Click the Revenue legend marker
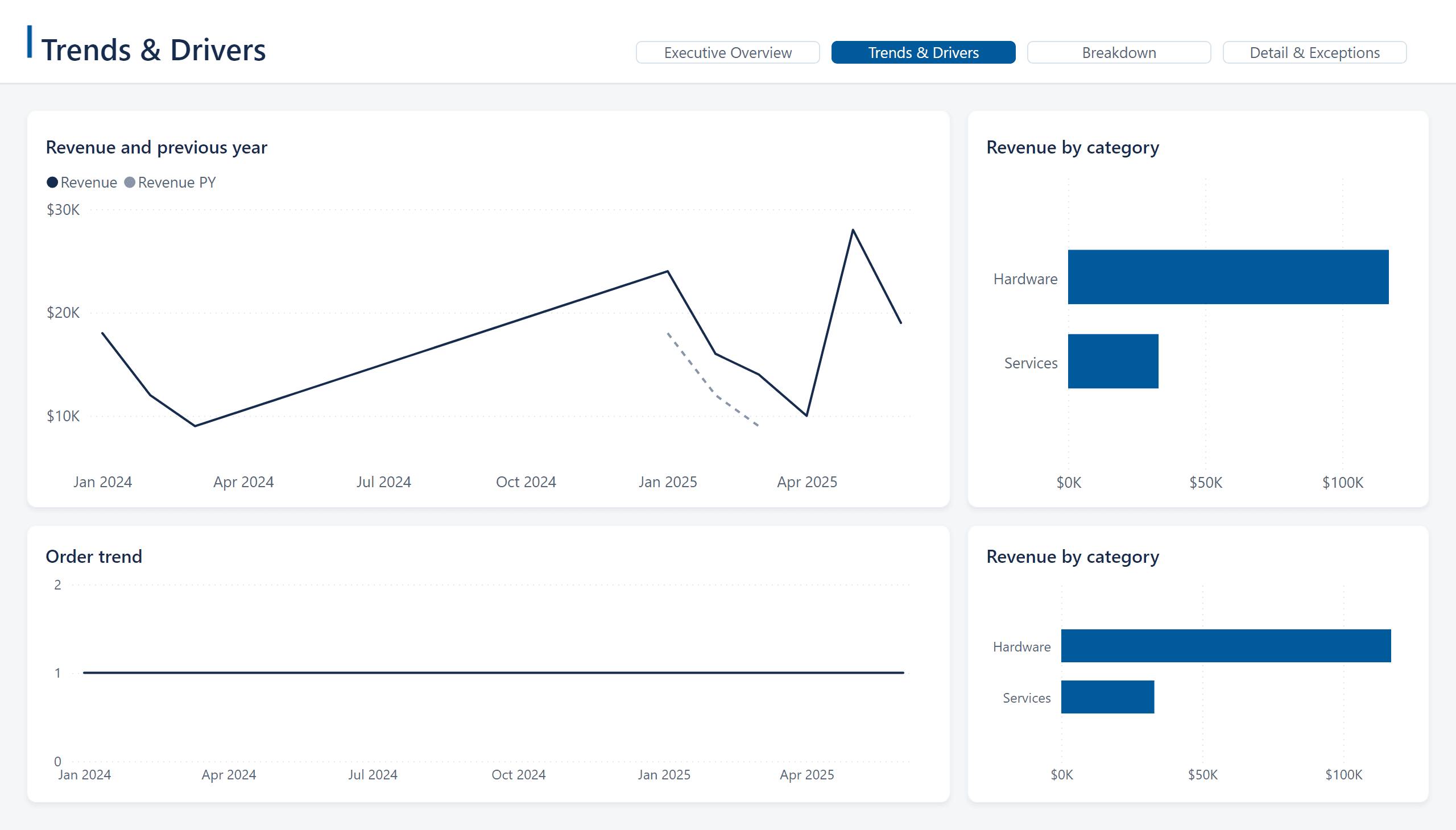This screenshot has width=1456, height=830. tap(52, 182)
